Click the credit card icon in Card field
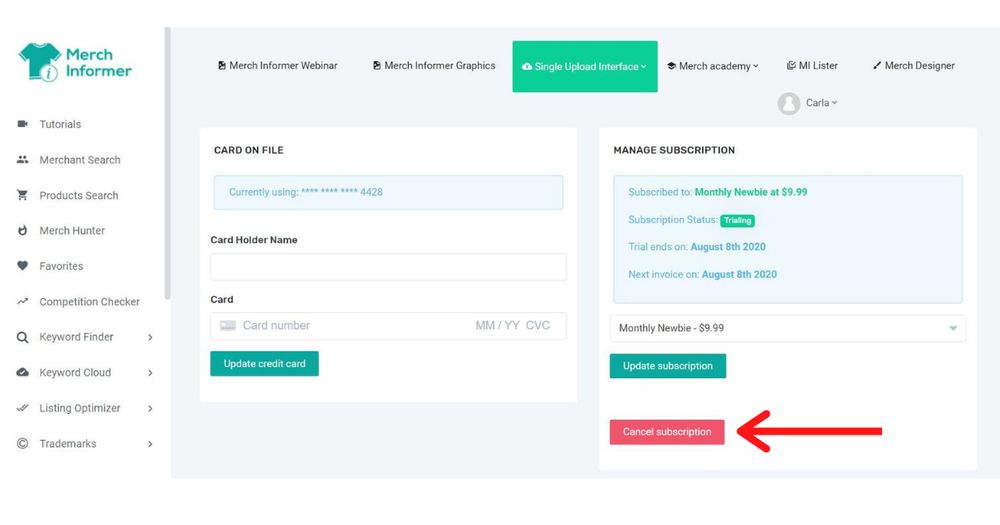The image size is (1000, 525). [x=228, y=325]
